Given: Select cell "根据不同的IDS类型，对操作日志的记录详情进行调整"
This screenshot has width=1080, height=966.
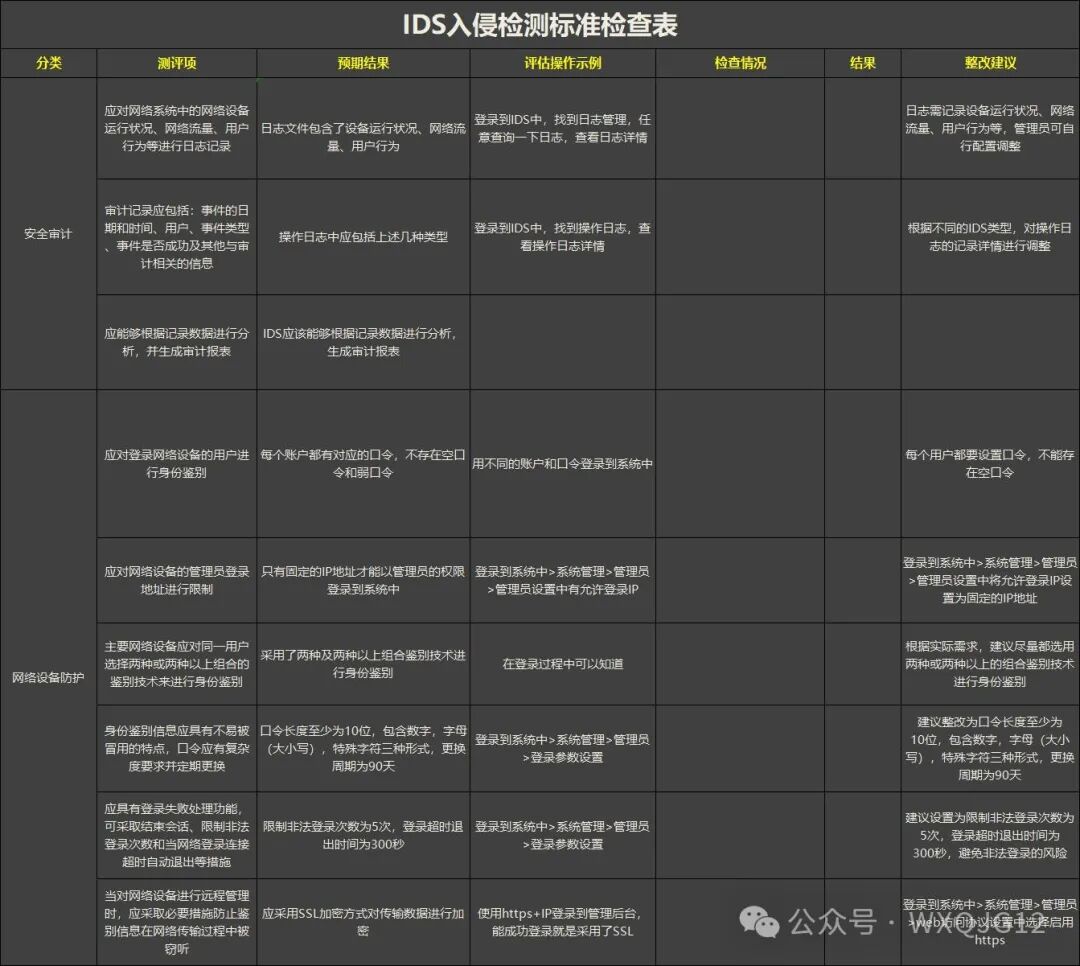Looking at the screenshot, I should (x=990, y=237).
